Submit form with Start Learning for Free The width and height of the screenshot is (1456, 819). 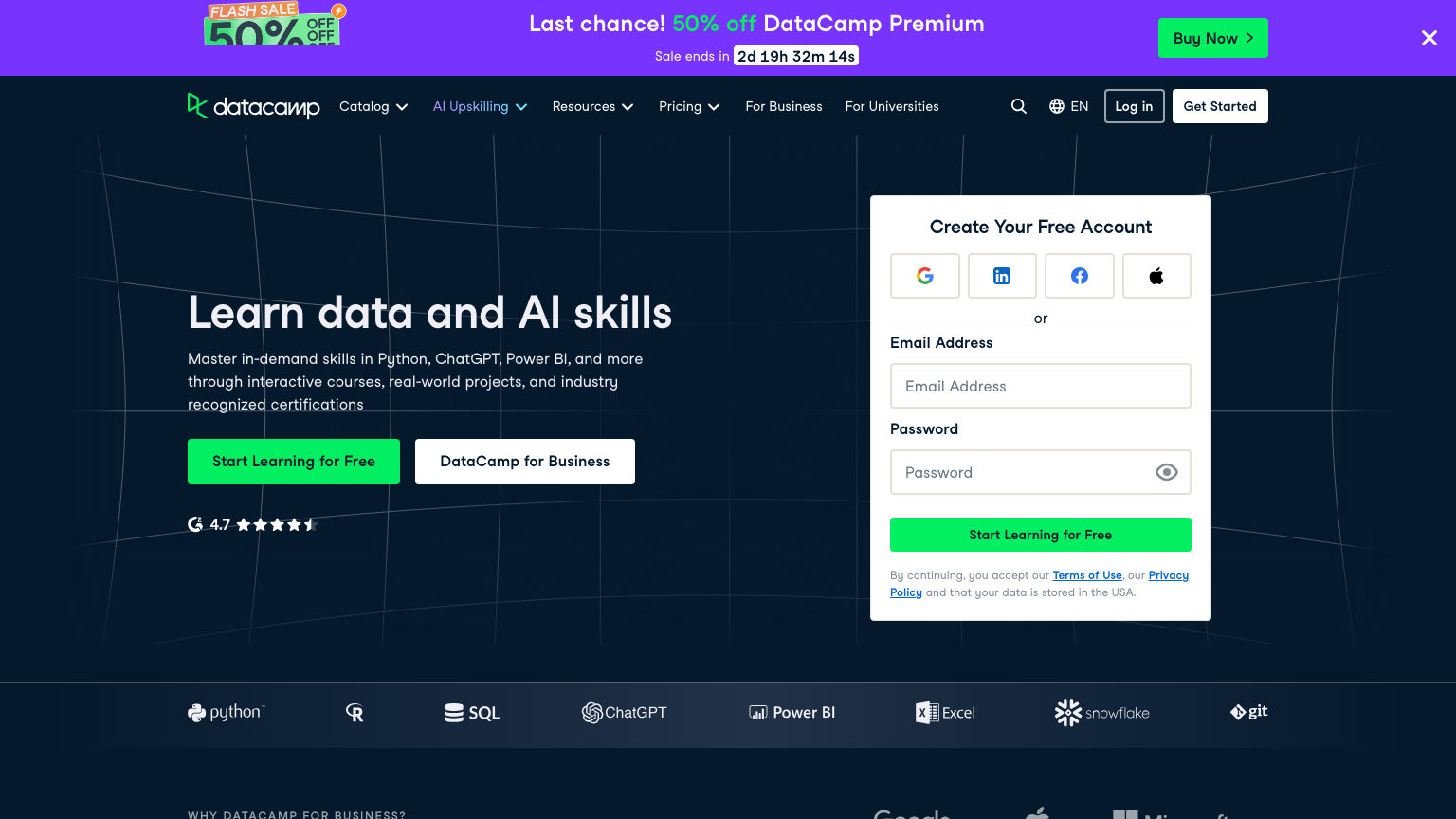pos(1041,535)
